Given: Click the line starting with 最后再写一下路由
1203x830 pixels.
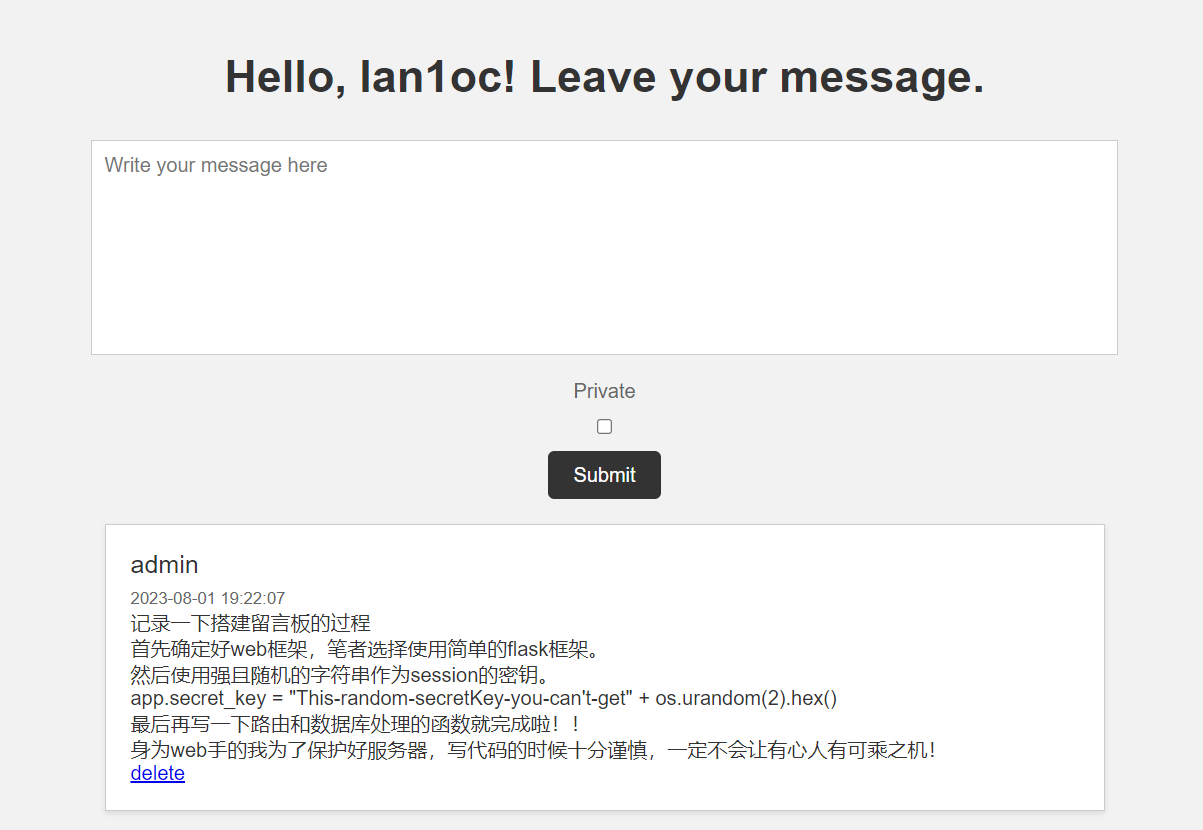Looking at the screenshot, I should point(355,723).
